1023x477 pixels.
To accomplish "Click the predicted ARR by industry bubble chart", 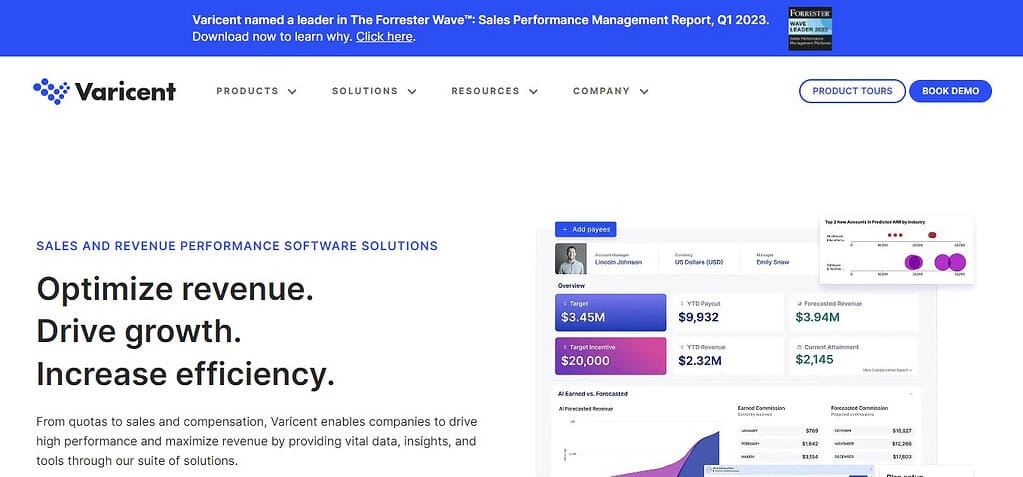I will coord(896,250).
